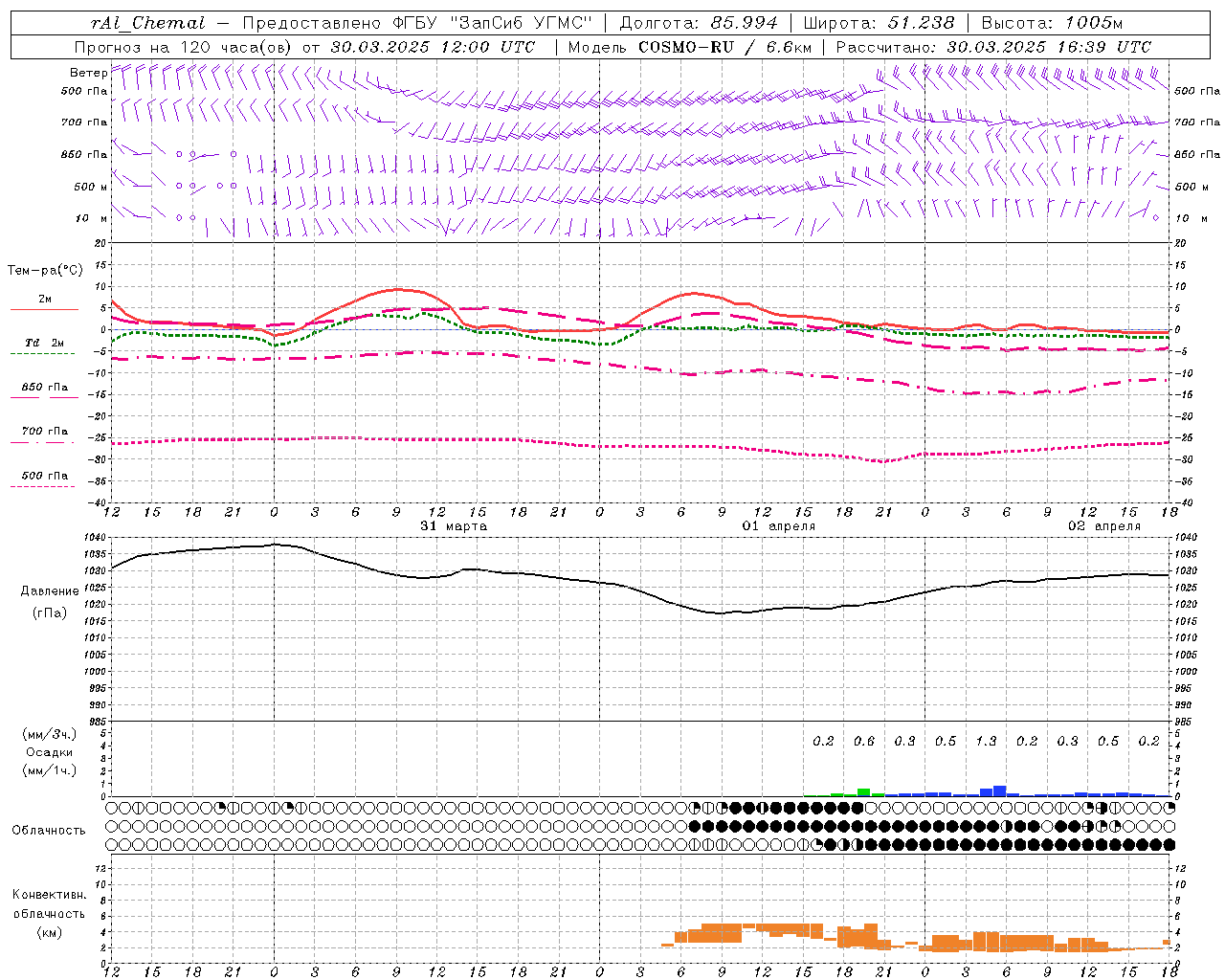Click the Рассчитано: 30.03.2025 16:39 UTC timestamp

click(993, 46)
